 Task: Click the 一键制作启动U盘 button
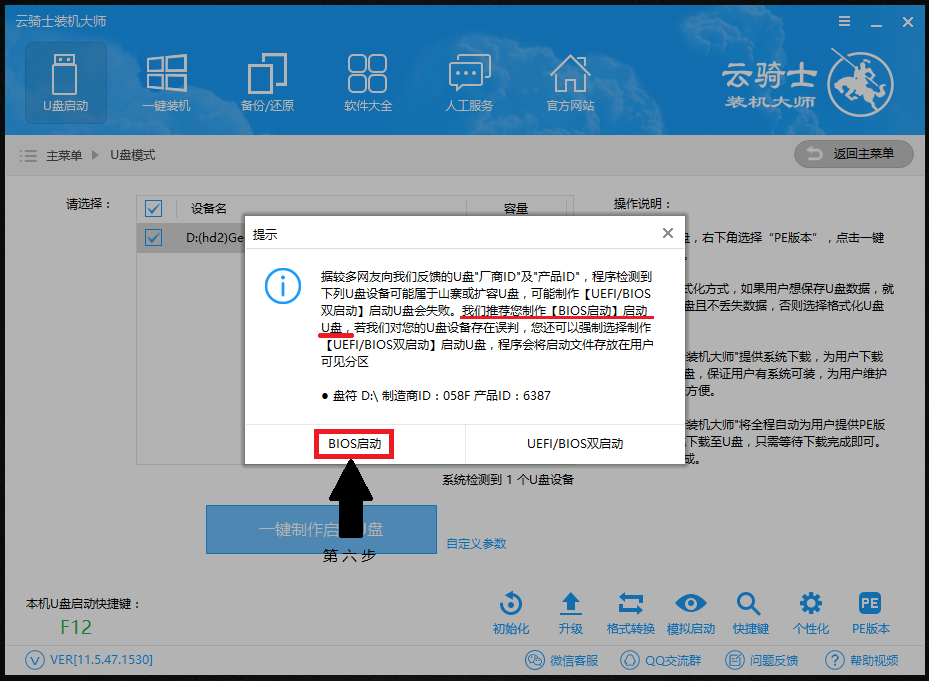(321, 529)
